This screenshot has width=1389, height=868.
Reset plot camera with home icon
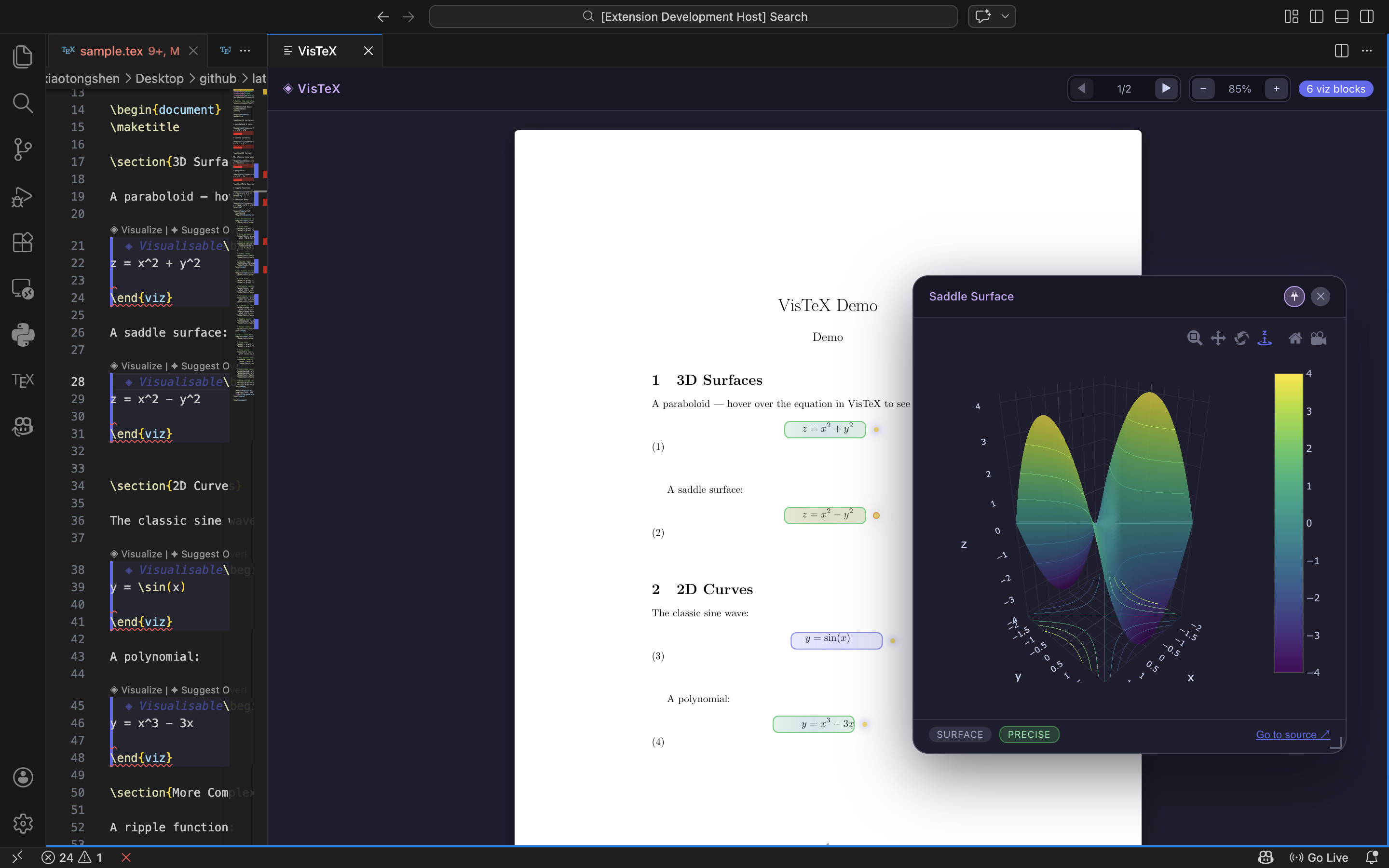(x=1295, y=338)
